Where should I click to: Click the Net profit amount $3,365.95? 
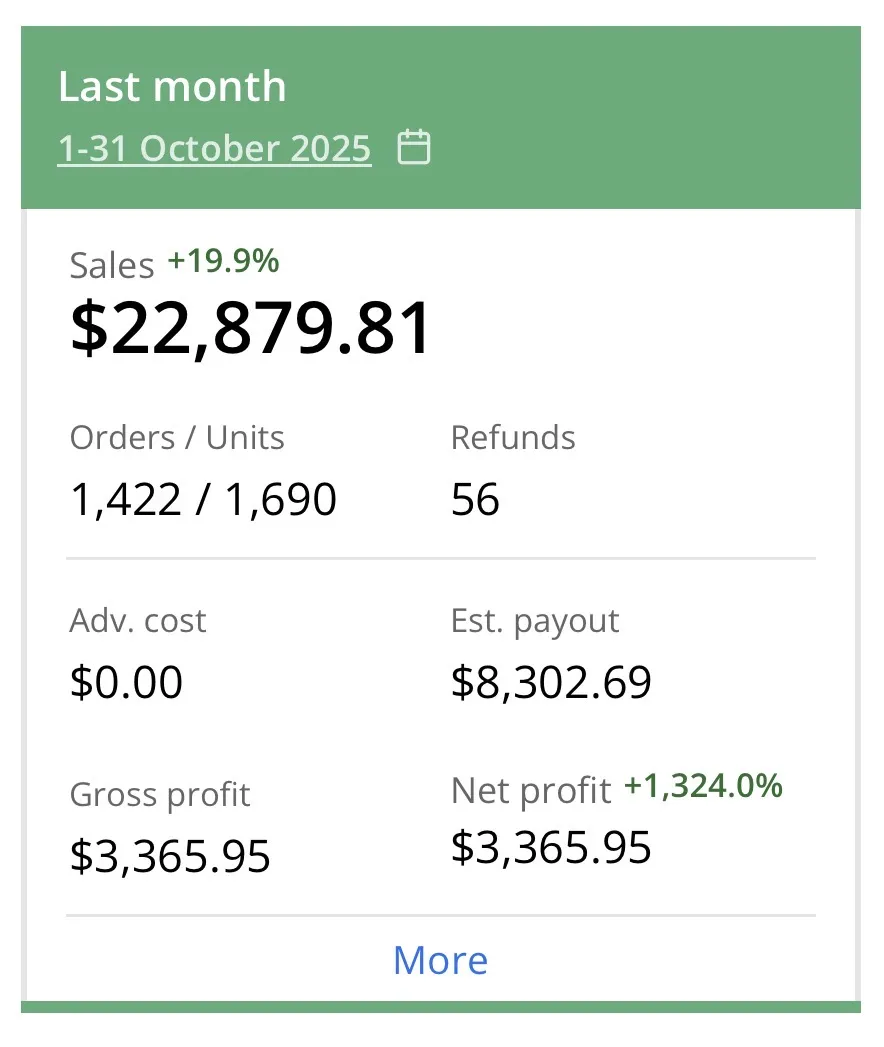[551, 847]
